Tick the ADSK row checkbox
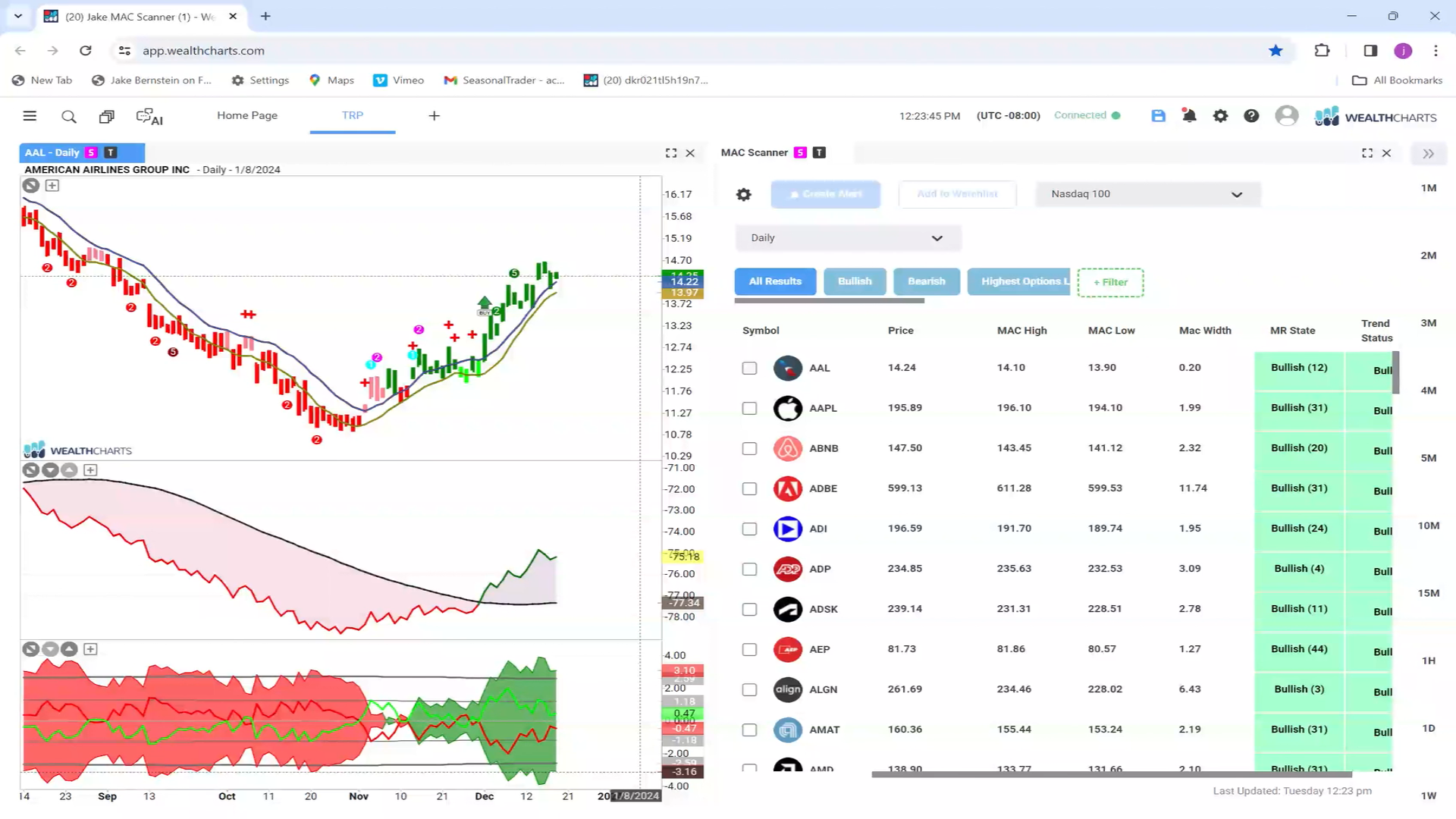Viewport: 1456px width, 819px height. (749, 610)
